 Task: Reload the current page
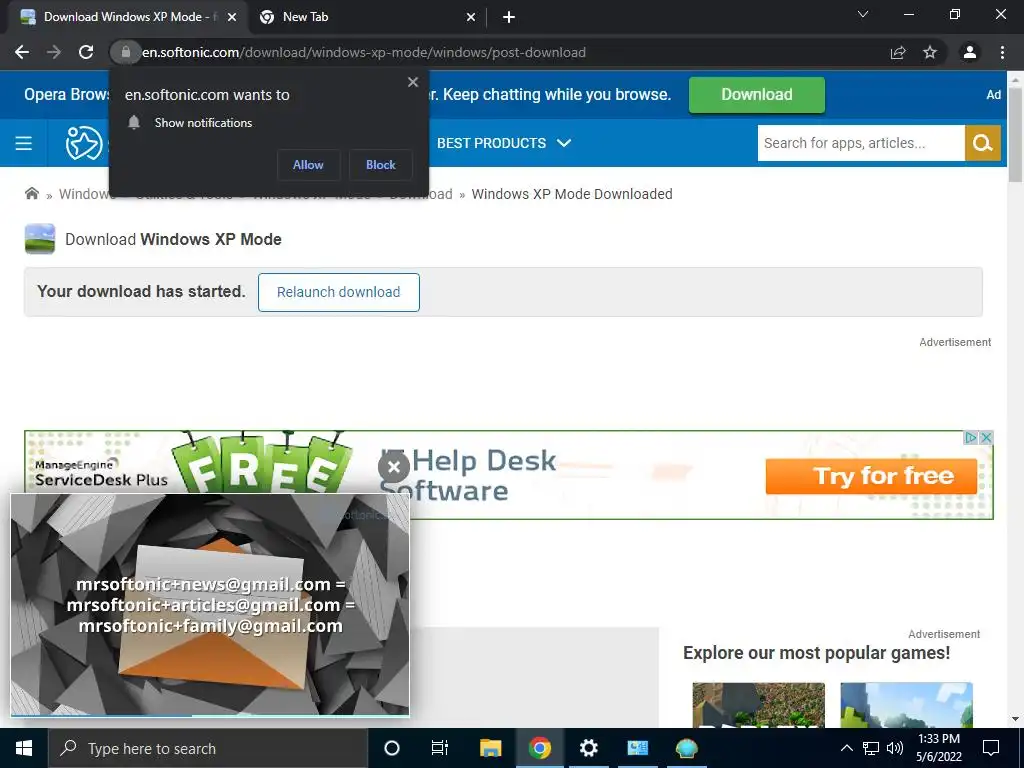pyautogui.click(x=86, y=52)
